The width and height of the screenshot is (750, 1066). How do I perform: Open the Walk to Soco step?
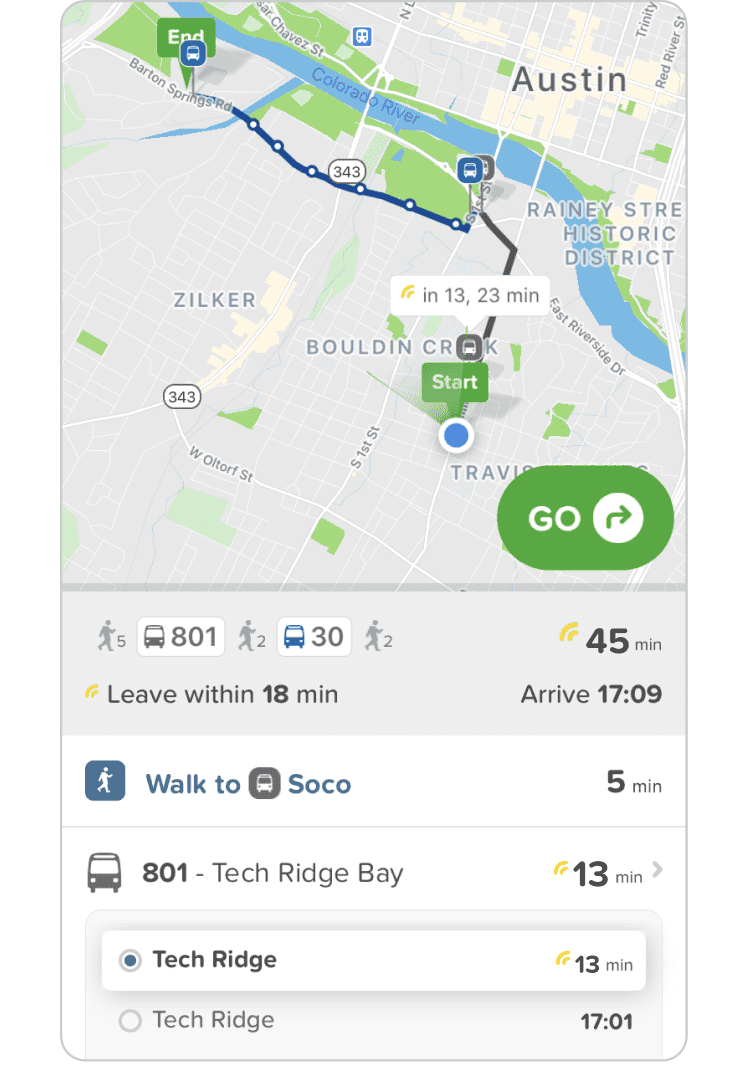pos(374,782)
